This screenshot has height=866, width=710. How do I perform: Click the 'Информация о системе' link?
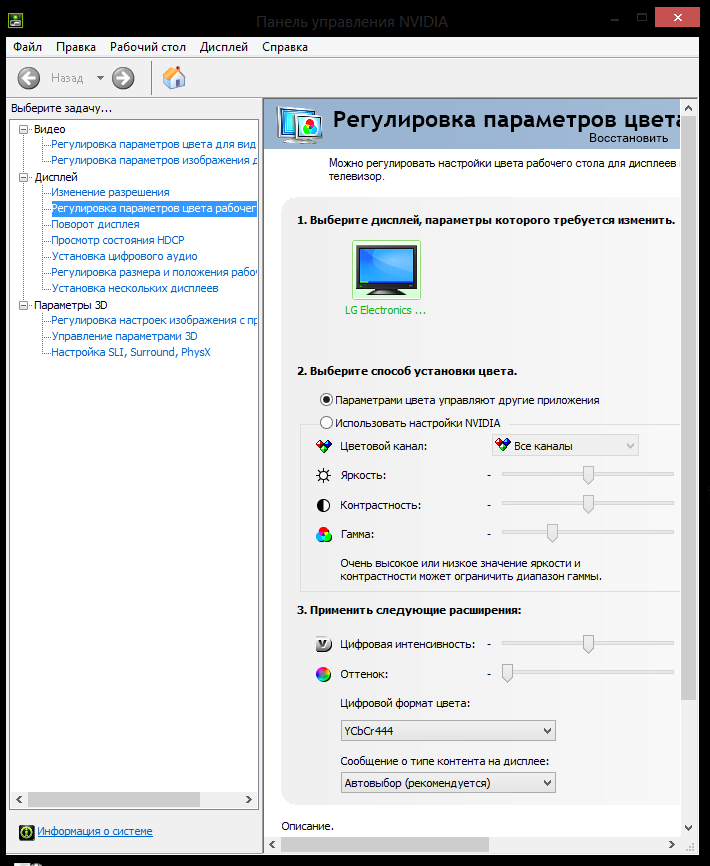pyautogui.click(x=95, y=831)
